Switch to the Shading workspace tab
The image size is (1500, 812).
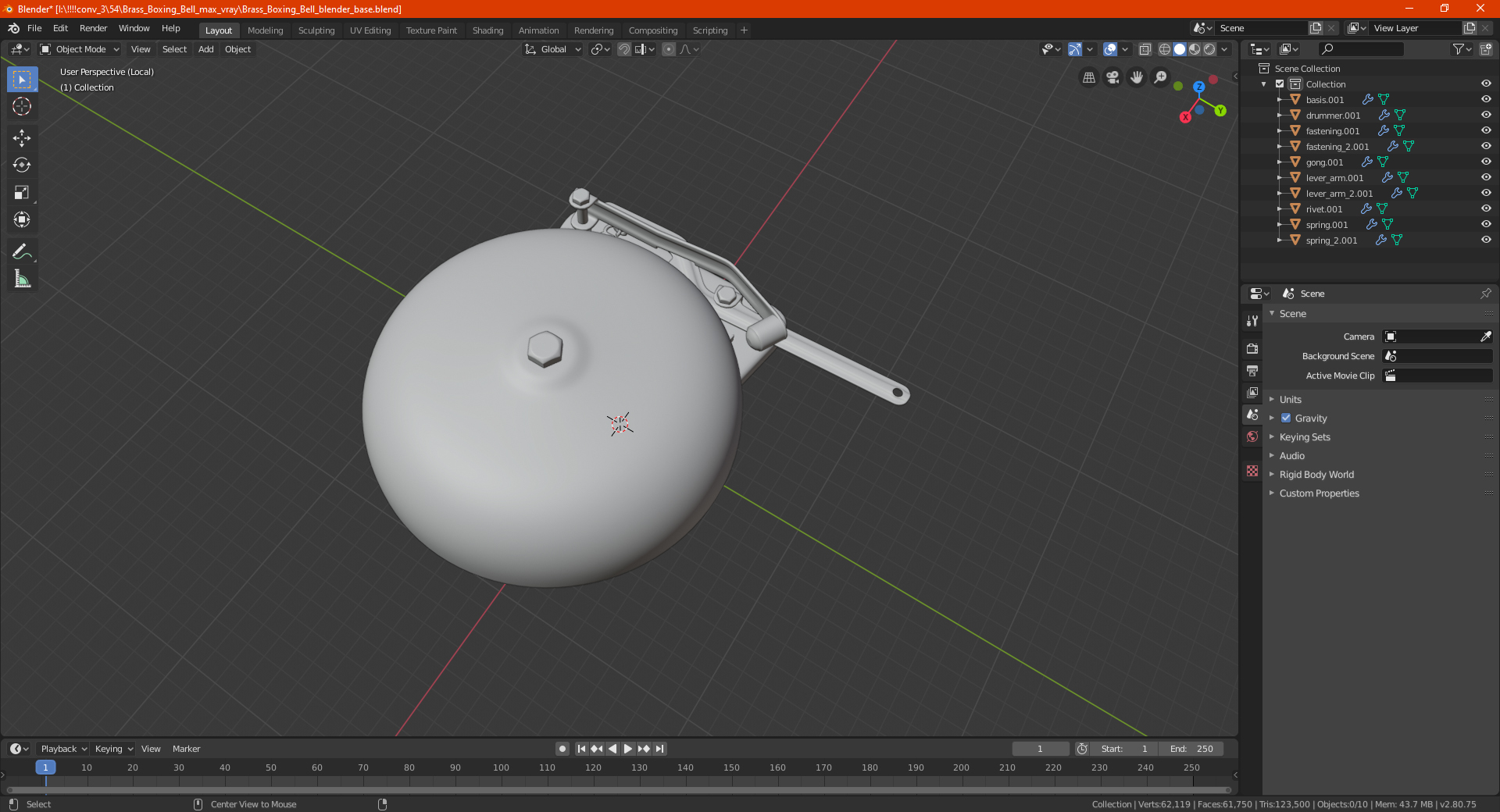click(x=487, y=30)
